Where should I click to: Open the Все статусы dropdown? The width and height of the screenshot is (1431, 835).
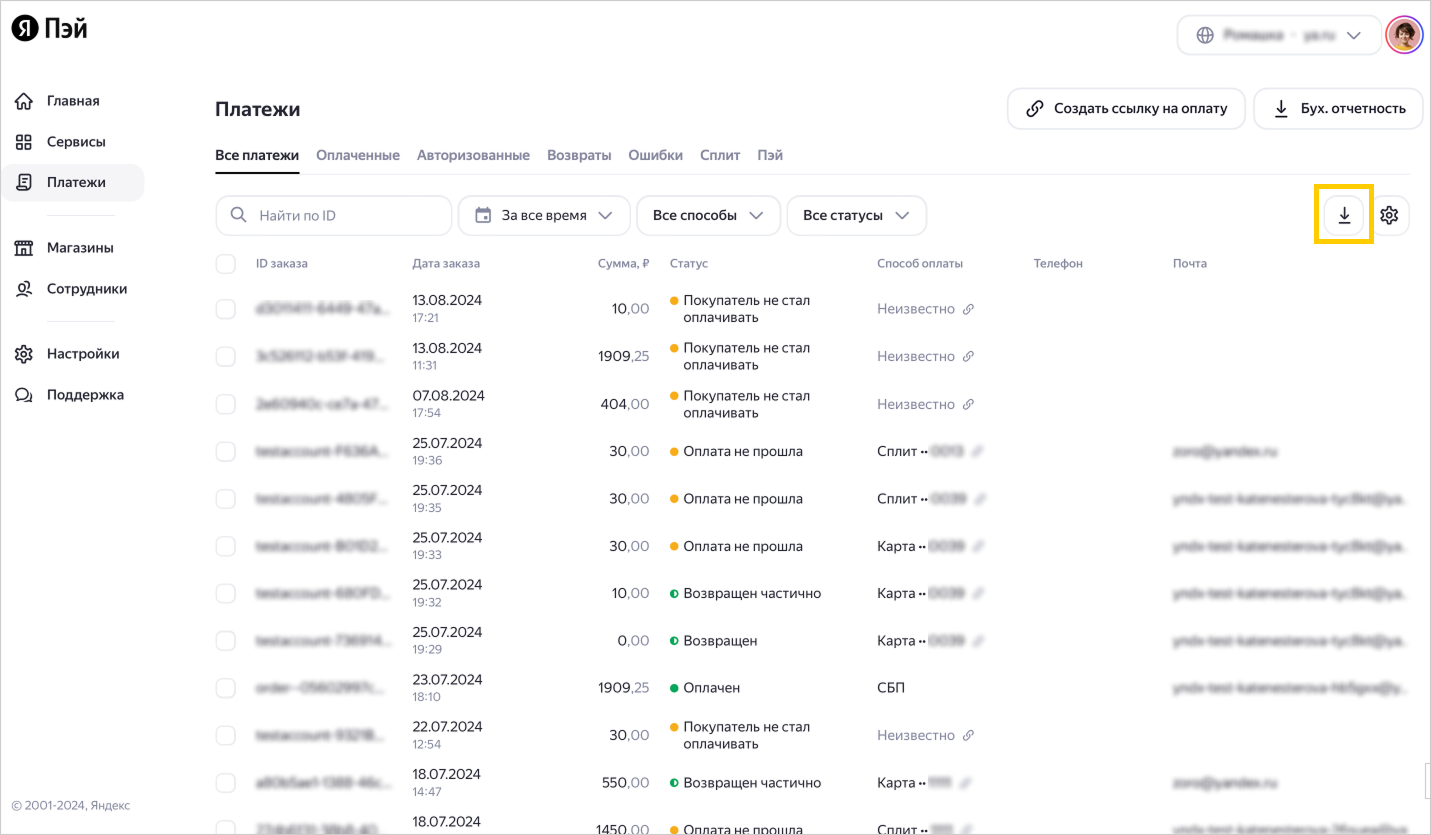(856, 215)
